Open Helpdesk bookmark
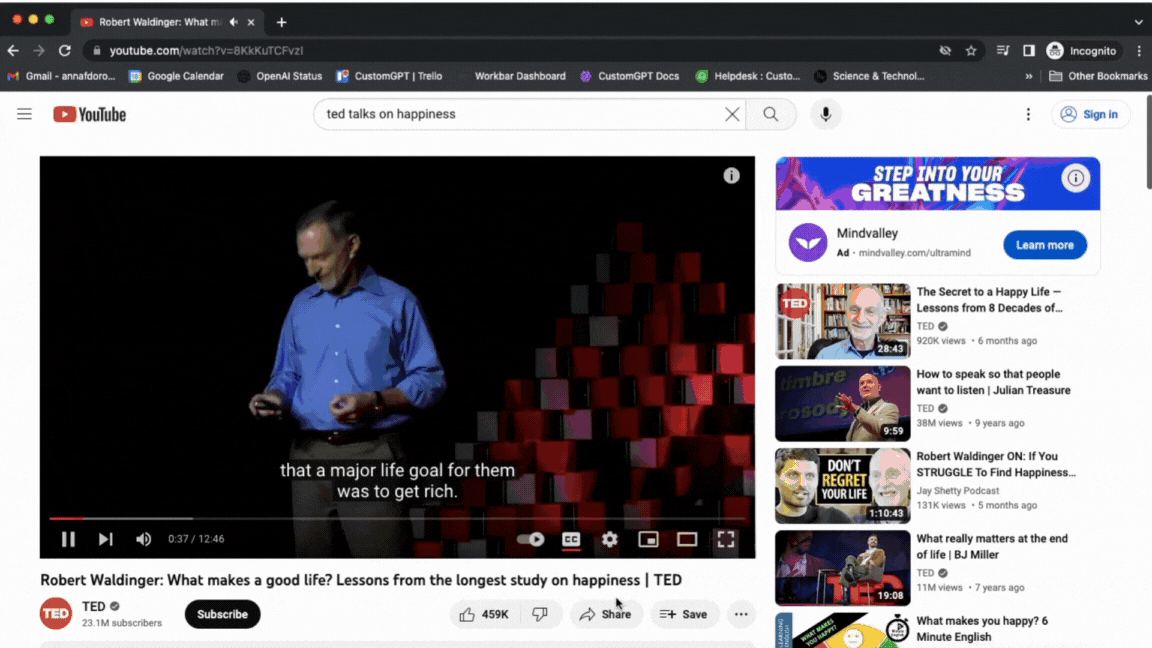This screenshot has width=1152, height=648. [x=748, y=76]
